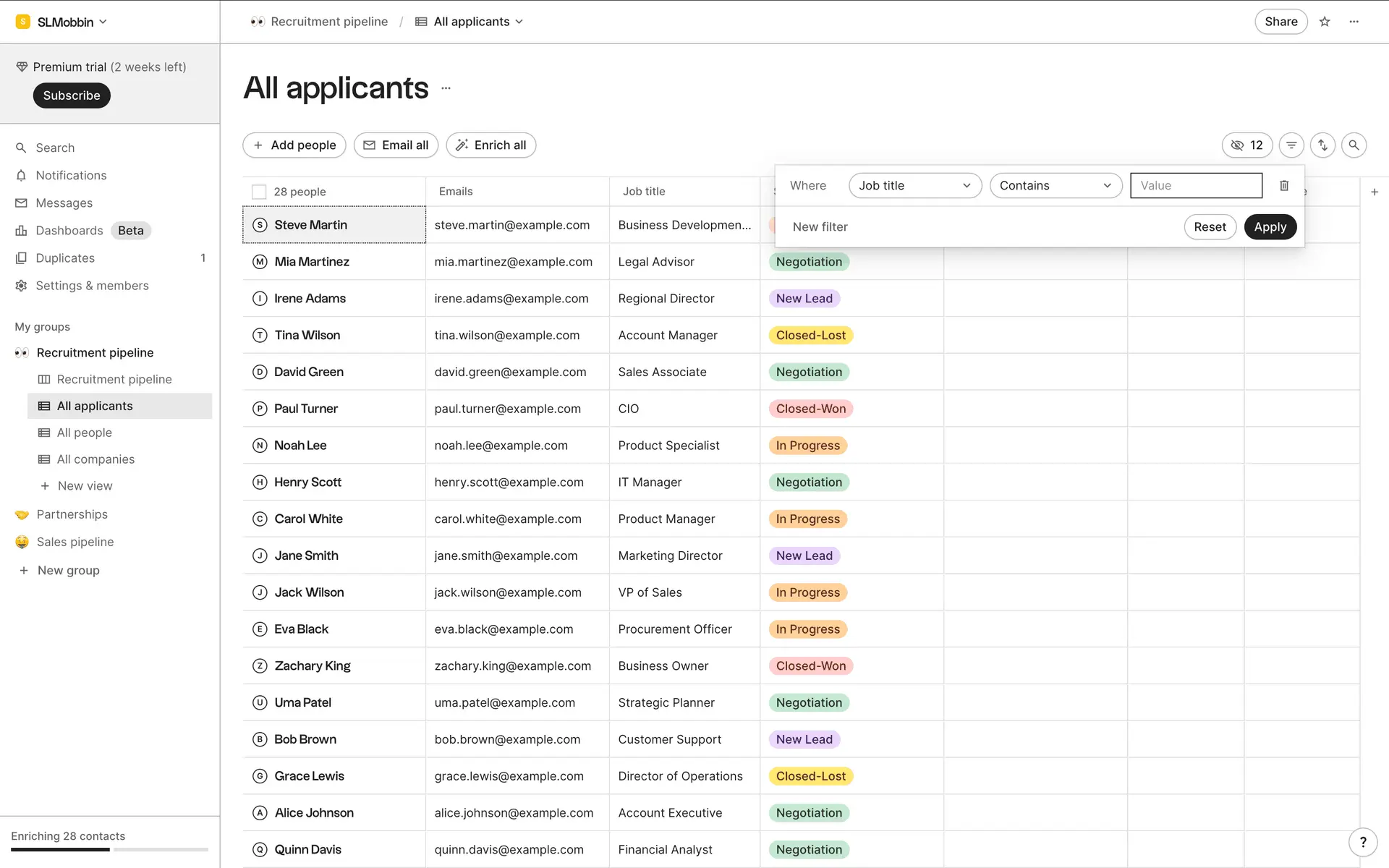Expand the Job title field dropdown

(x=914, y=186)
